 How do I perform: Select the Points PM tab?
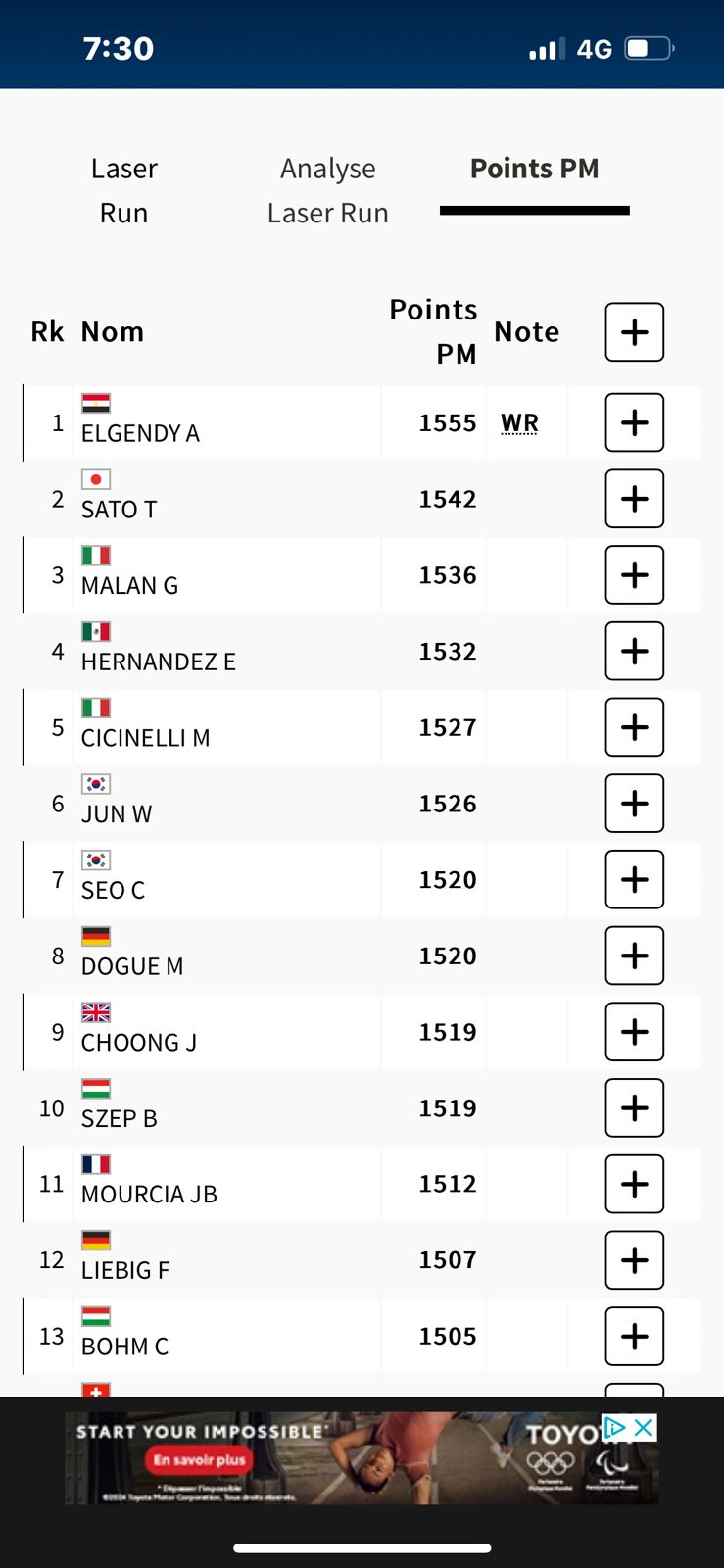click(534, 170)
